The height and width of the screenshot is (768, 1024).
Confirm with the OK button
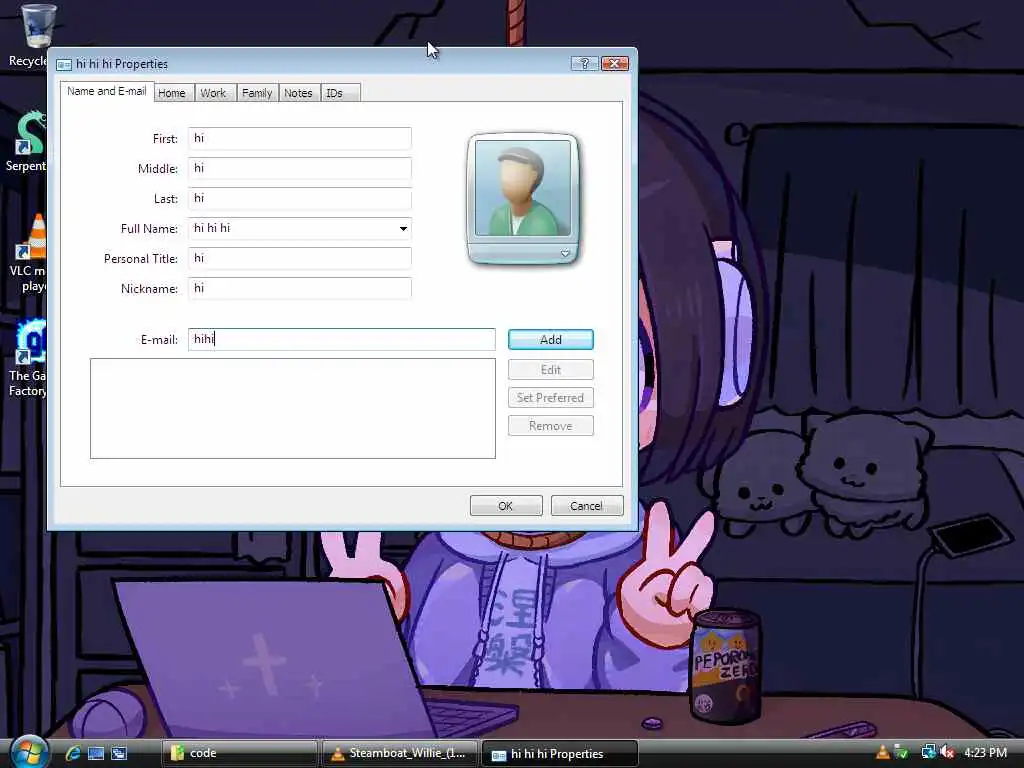[x=506, y=505]
